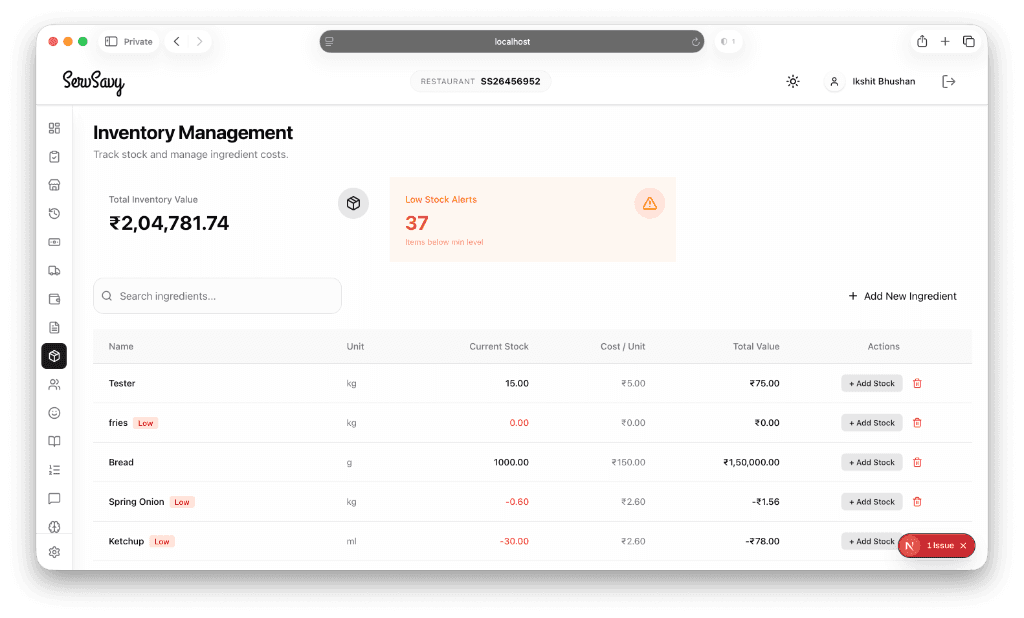
Task: Click the Low badge next to fries
Action: [x=145, y=422]
